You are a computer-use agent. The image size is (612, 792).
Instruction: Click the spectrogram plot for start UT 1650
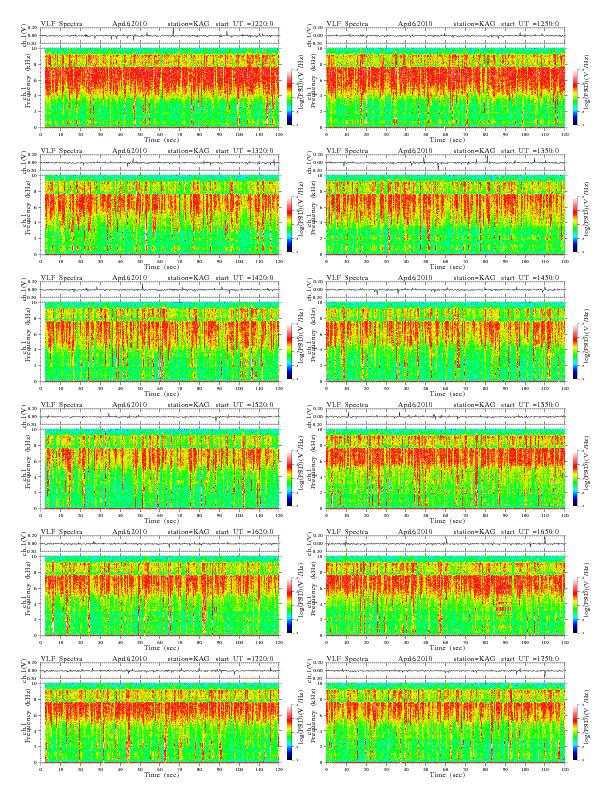446,596
